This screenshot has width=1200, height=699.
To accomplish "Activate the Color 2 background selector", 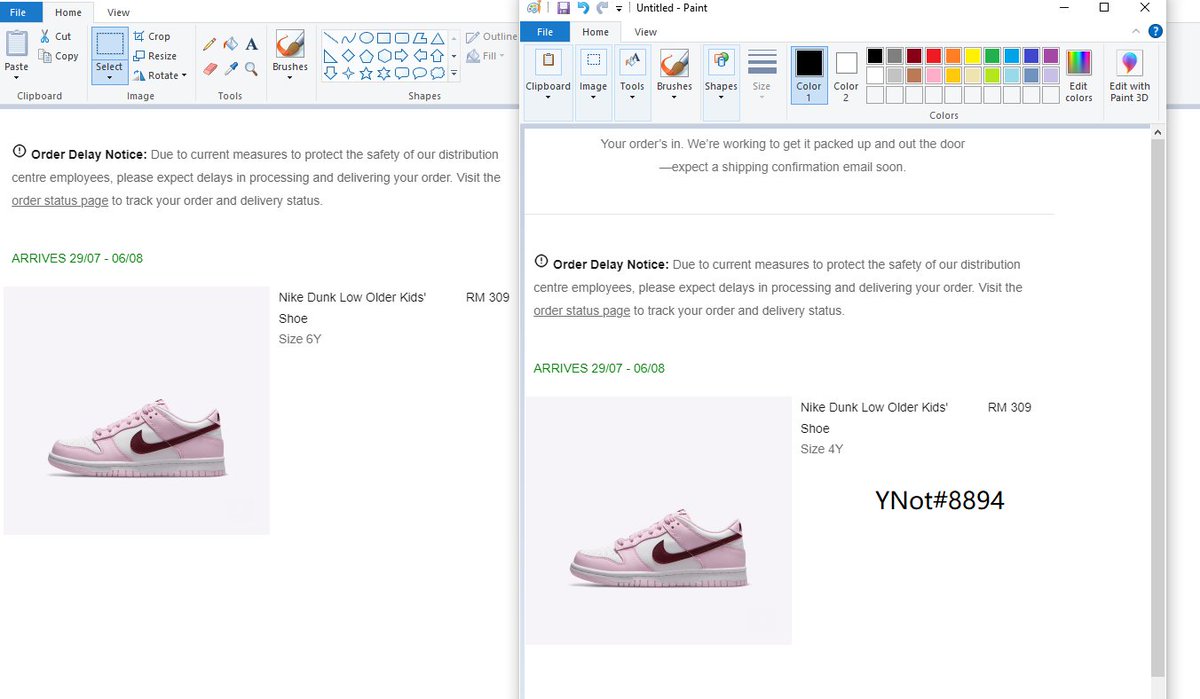I will click(x=846, y=76).
